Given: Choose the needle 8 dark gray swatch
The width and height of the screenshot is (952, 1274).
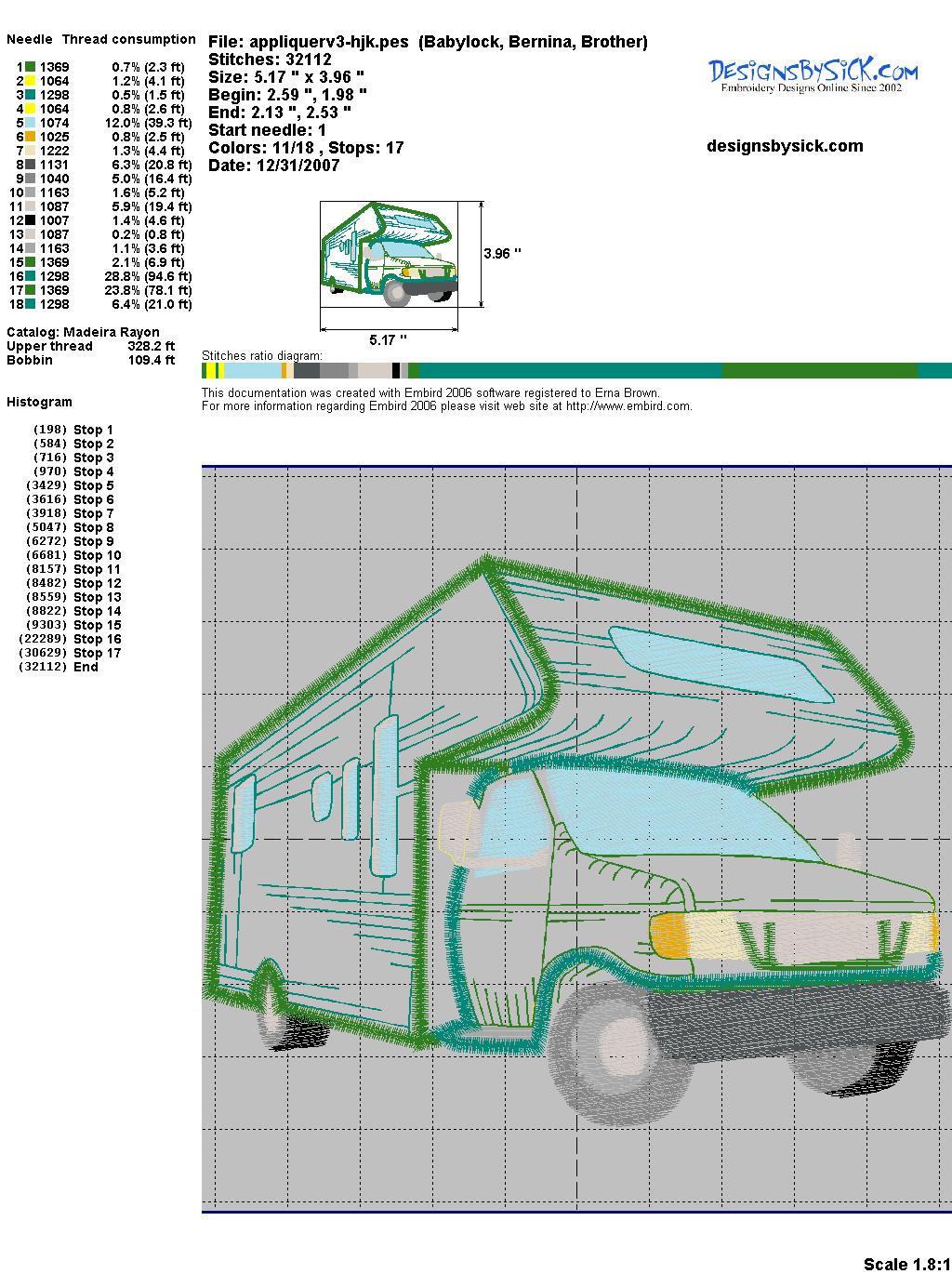Looking at the screenshot, I should point(30,165).
